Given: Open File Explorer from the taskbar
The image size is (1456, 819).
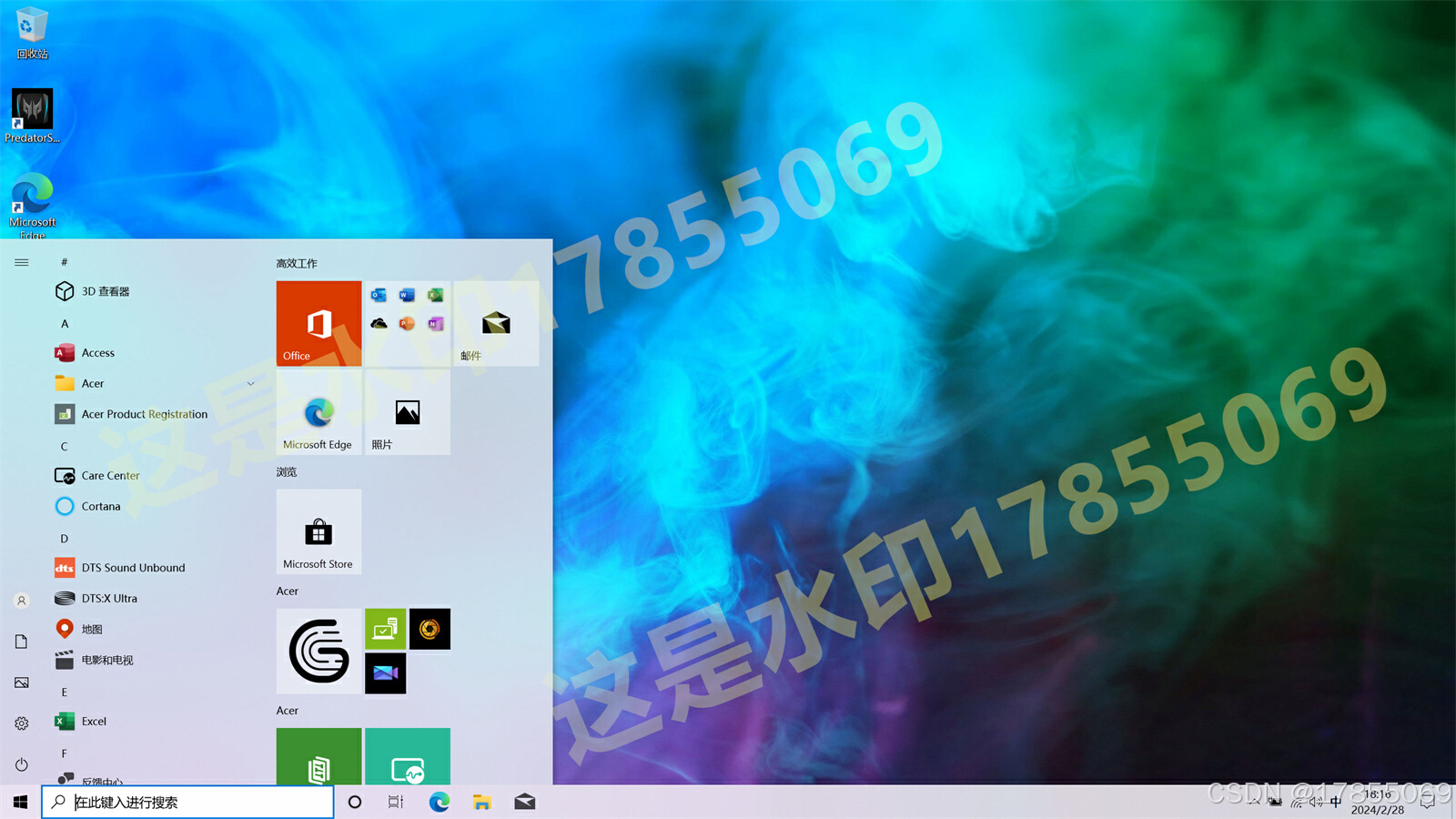Looking at the screenshot, I should [482, 802].
